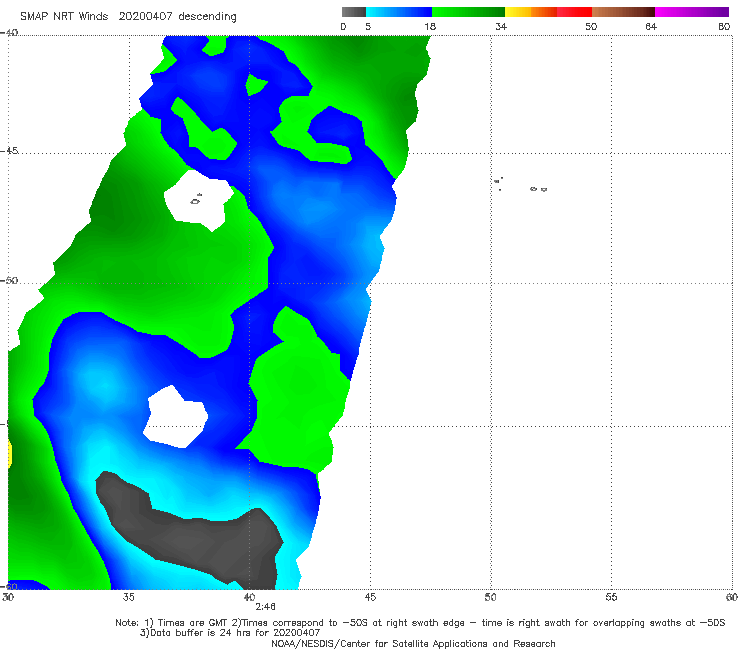Click the small island outline inside the white gap
The image size is (740, 650).
(x=196, y=200)
